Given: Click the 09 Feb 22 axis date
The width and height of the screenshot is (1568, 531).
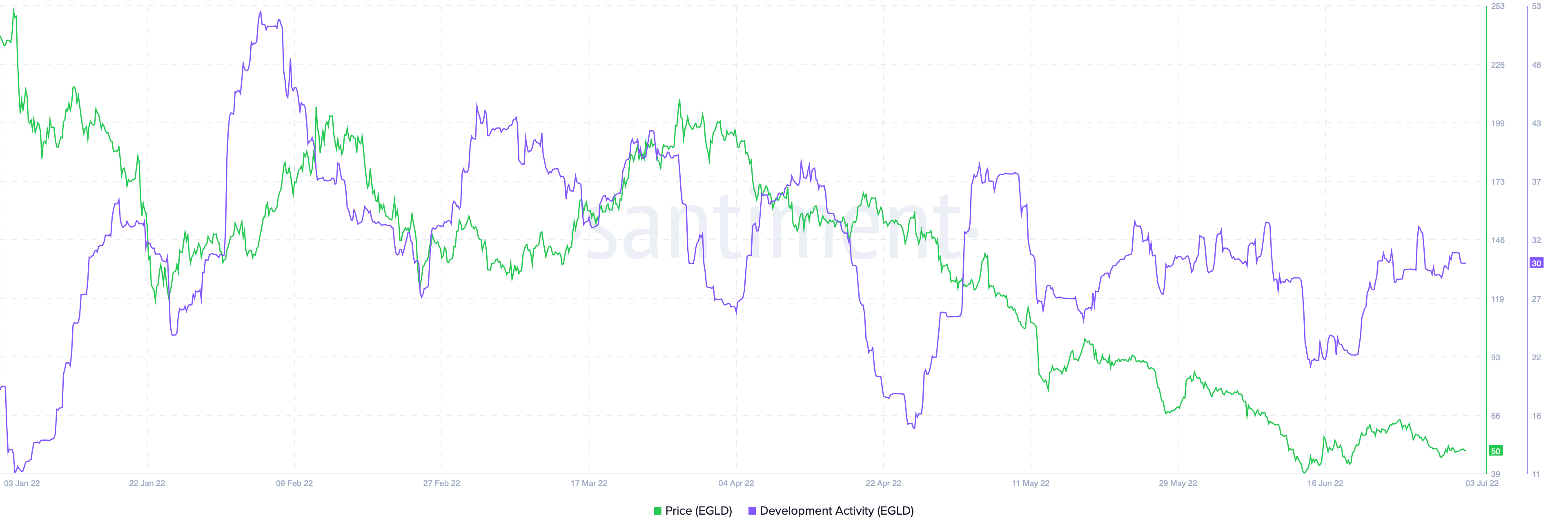Looking at the screenshot, I should coord(294,484).
